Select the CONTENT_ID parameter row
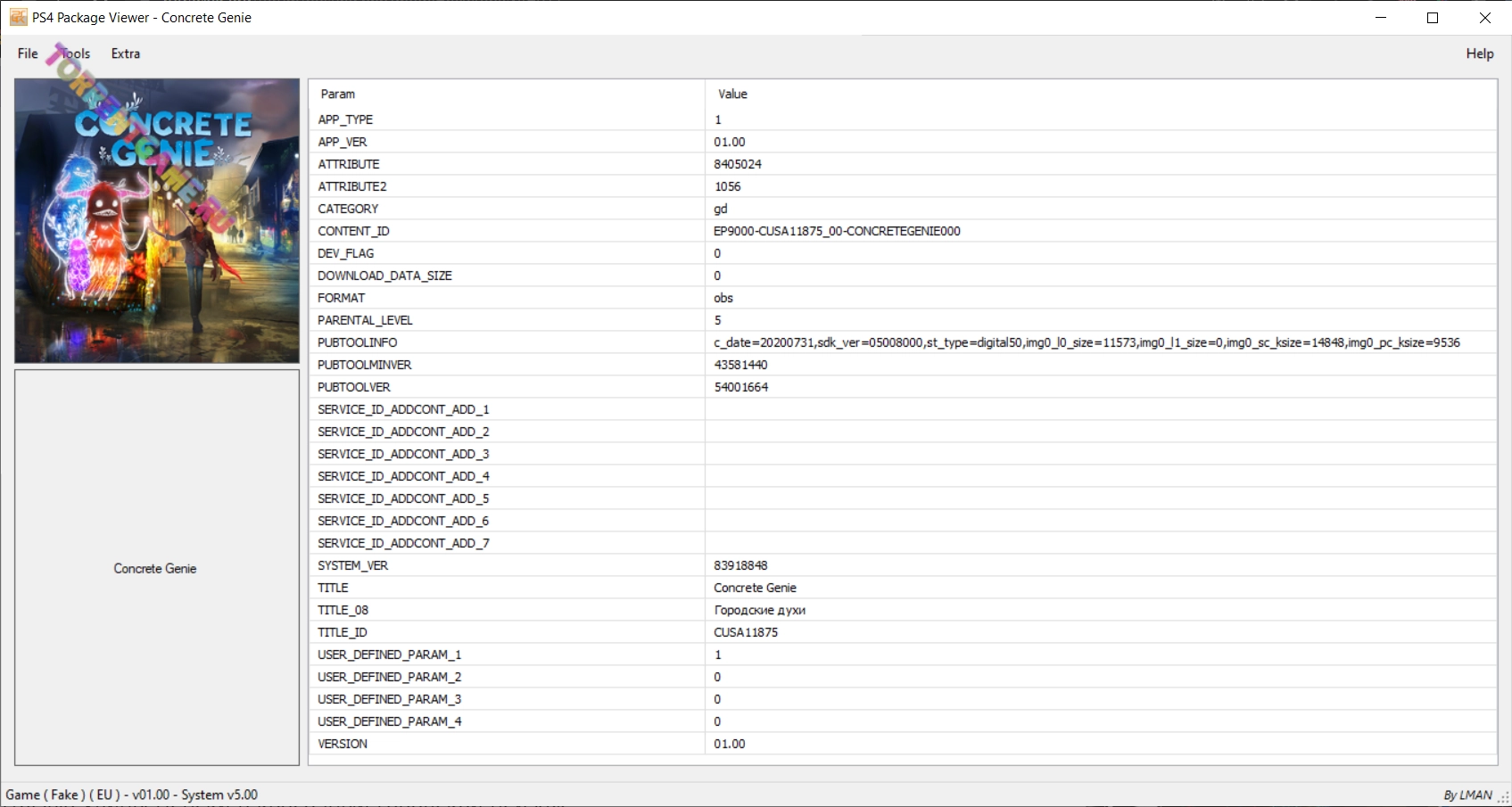This screenshot has width=1512, height=807. pos(353,231)
